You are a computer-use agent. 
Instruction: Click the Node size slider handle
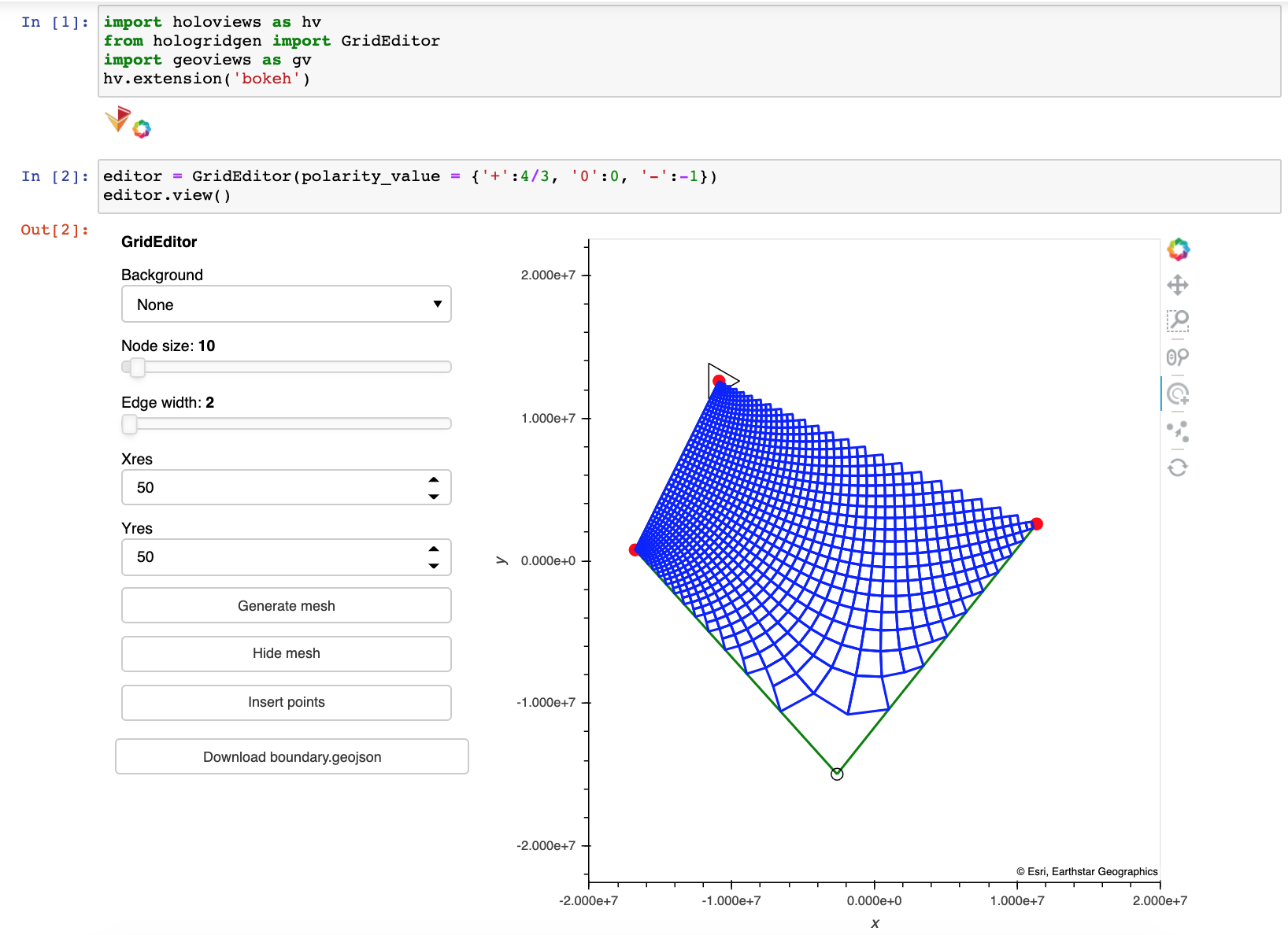(x=137, y=367)
